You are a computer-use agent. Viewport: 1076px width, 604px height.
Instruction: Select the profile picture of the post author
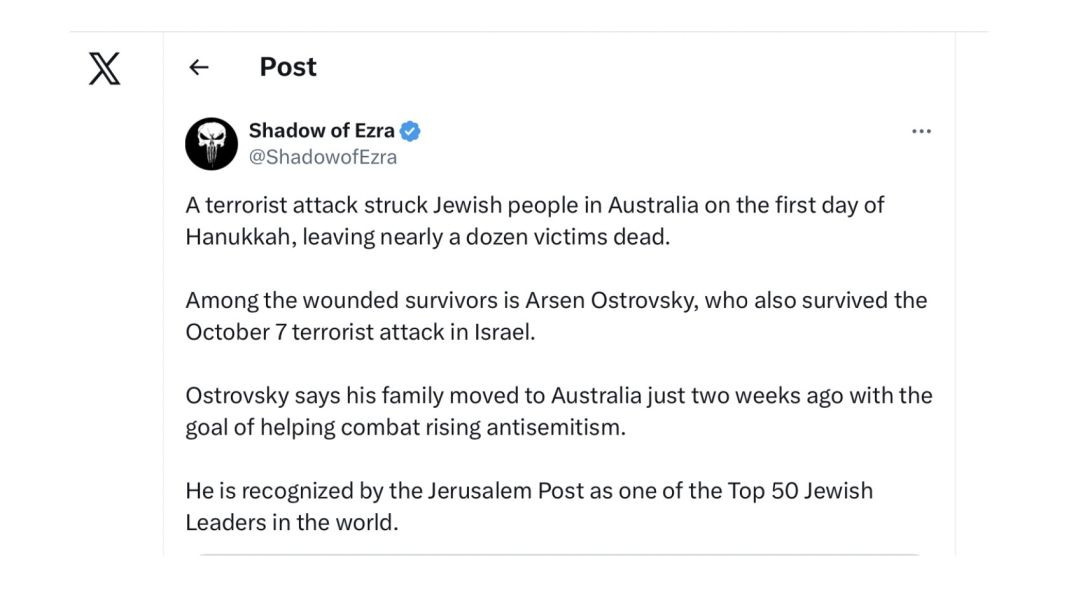click(x=210, y=142)
